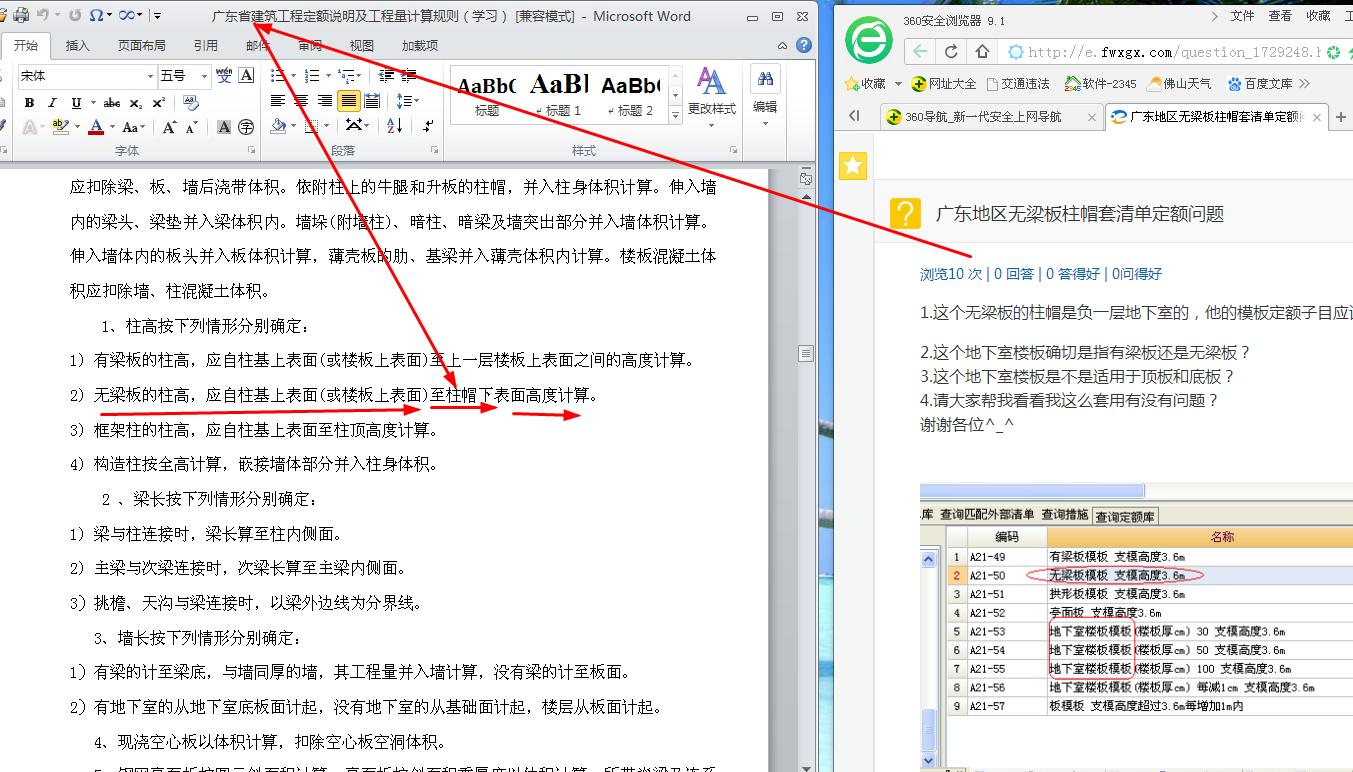Increase paragraph indent
Image resolution: width=1353 pixels, height=772 pixels.
pyautogui.click(x=408, y=76)
